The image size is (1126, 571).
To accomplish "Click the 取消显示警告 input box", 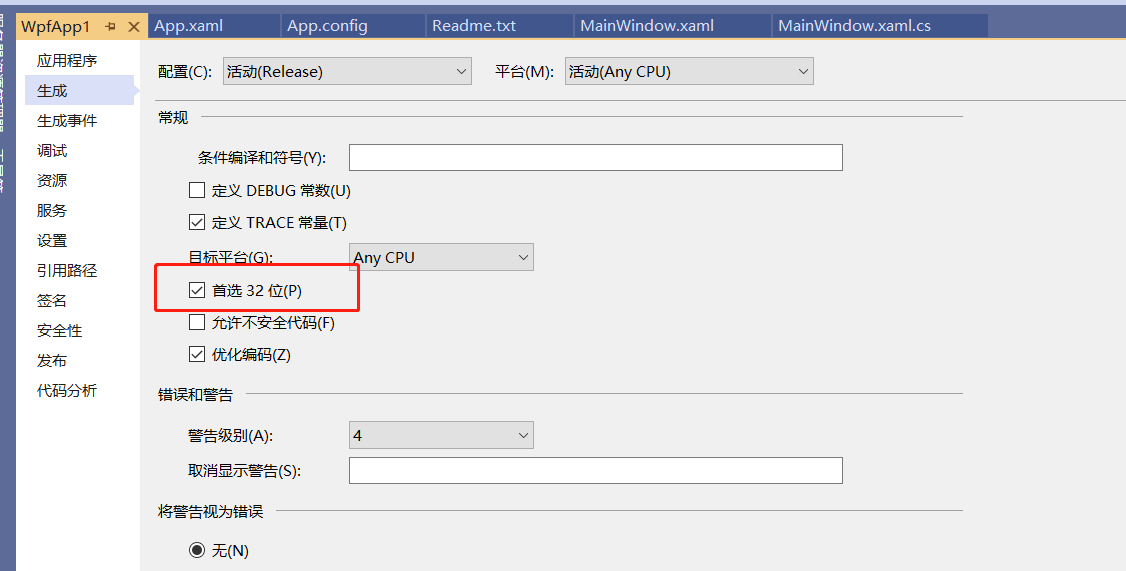I will [595, 471].
